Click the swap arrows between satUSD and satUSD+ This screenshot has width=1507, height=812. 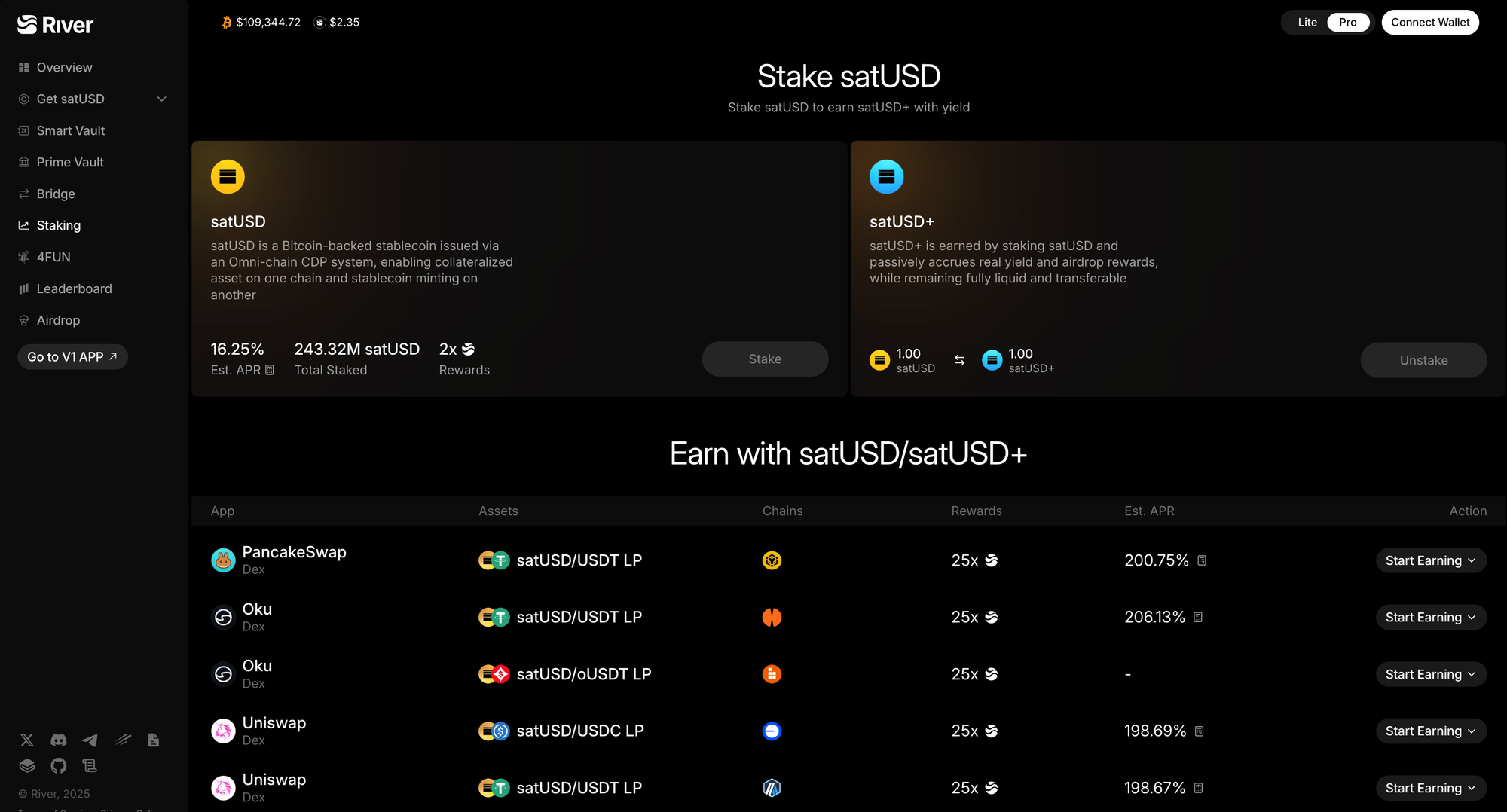tap(959, 360)
